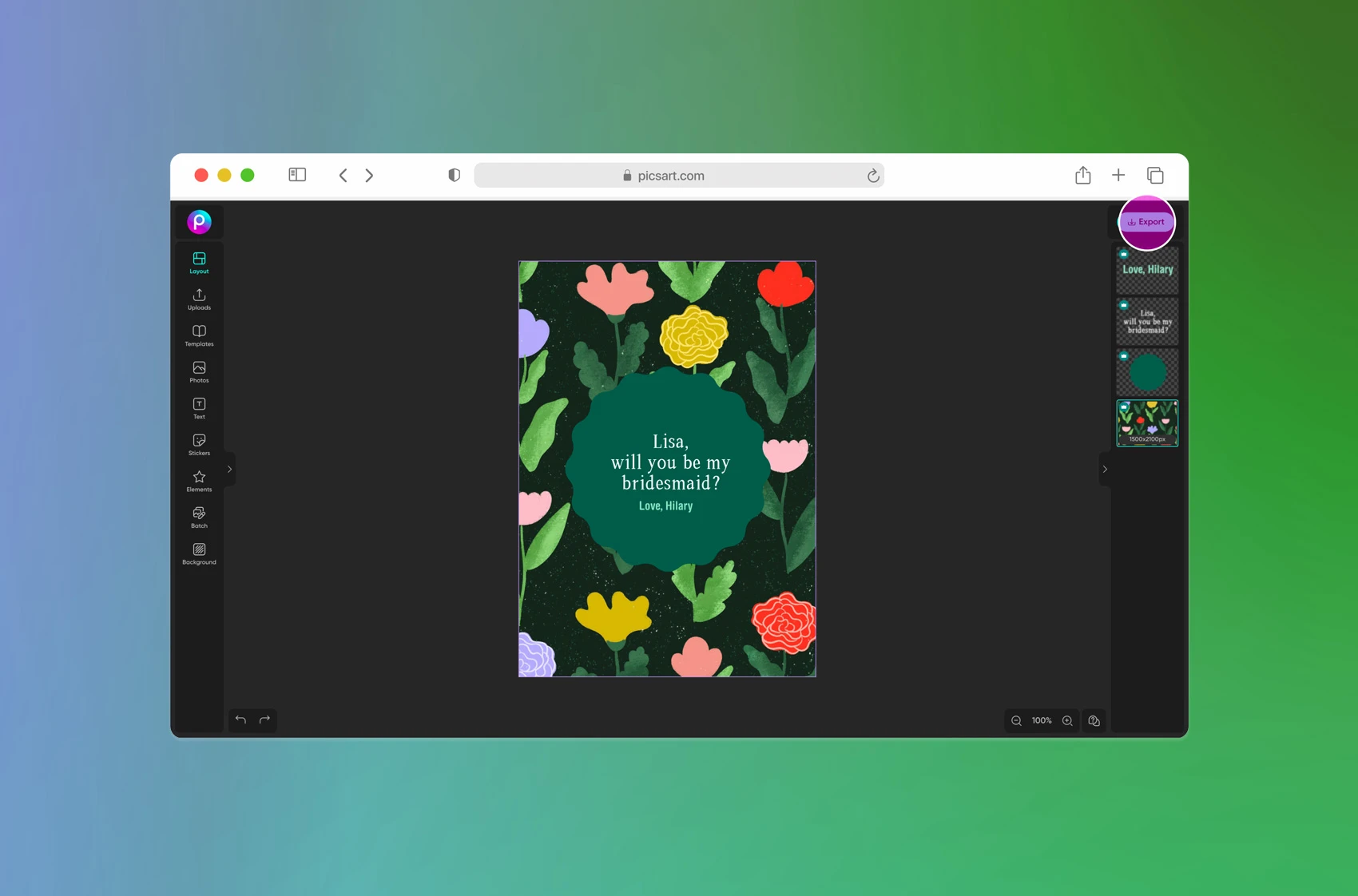Open the Background panel
The image size is (1358, 896).
[x=198, y=553]
